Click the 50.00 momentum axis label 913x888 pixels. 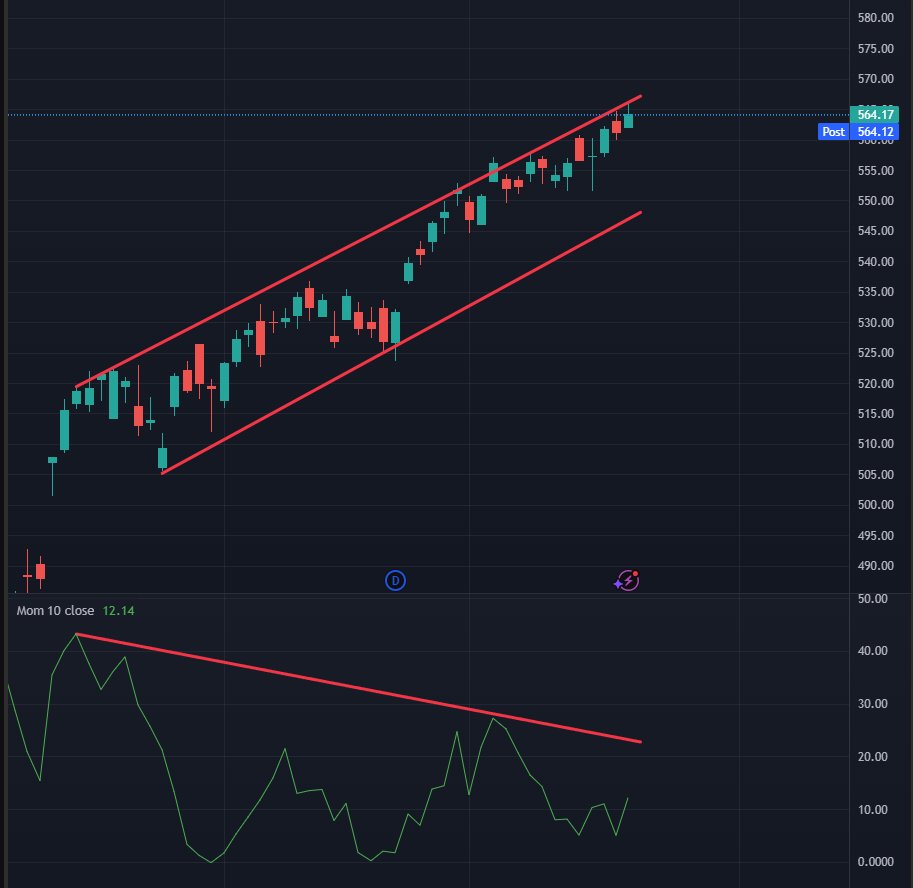pos(872,599)
